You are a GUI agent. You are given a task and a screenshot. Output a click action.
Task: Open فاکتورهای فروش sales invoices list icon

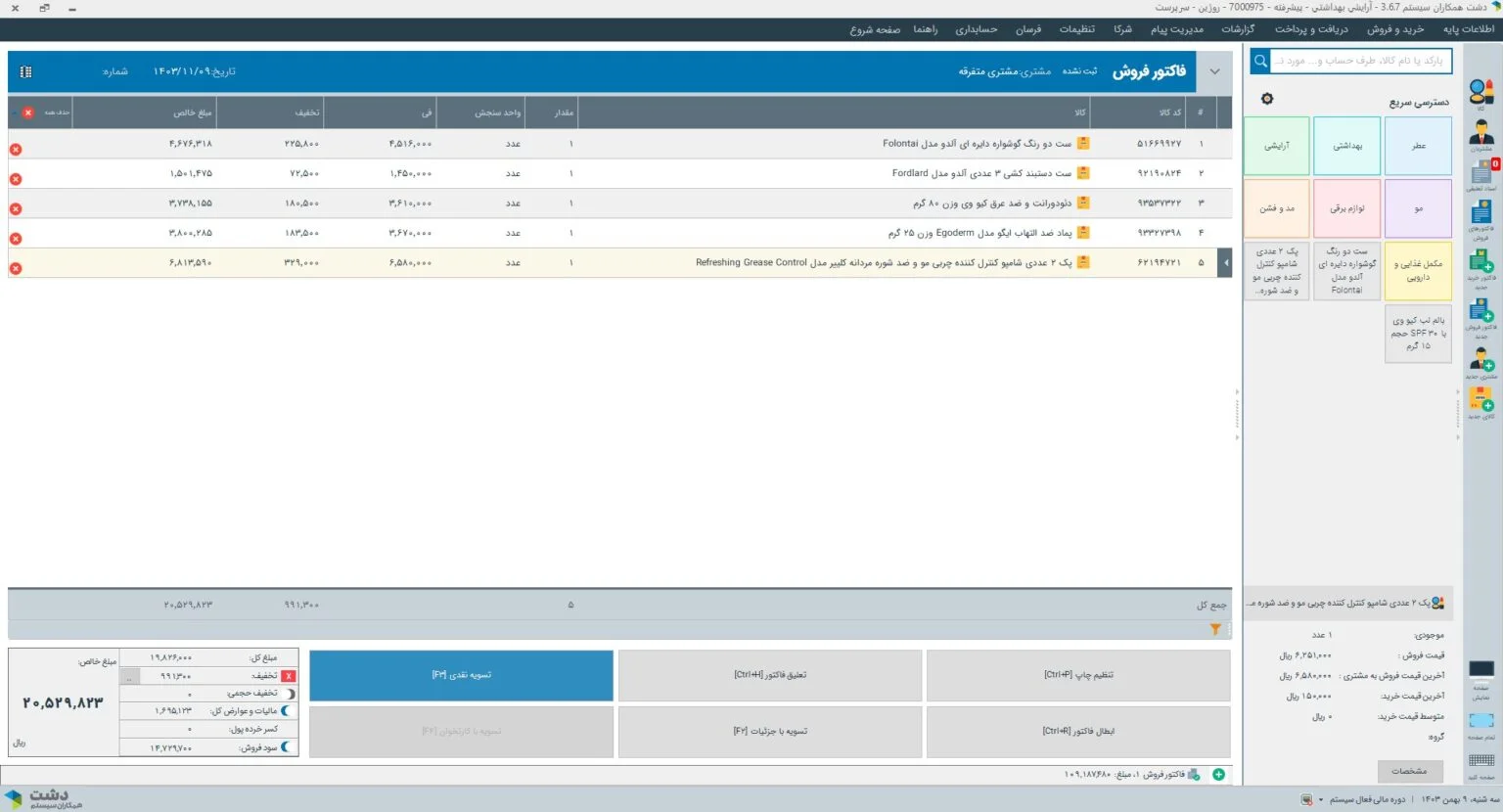1481,220
